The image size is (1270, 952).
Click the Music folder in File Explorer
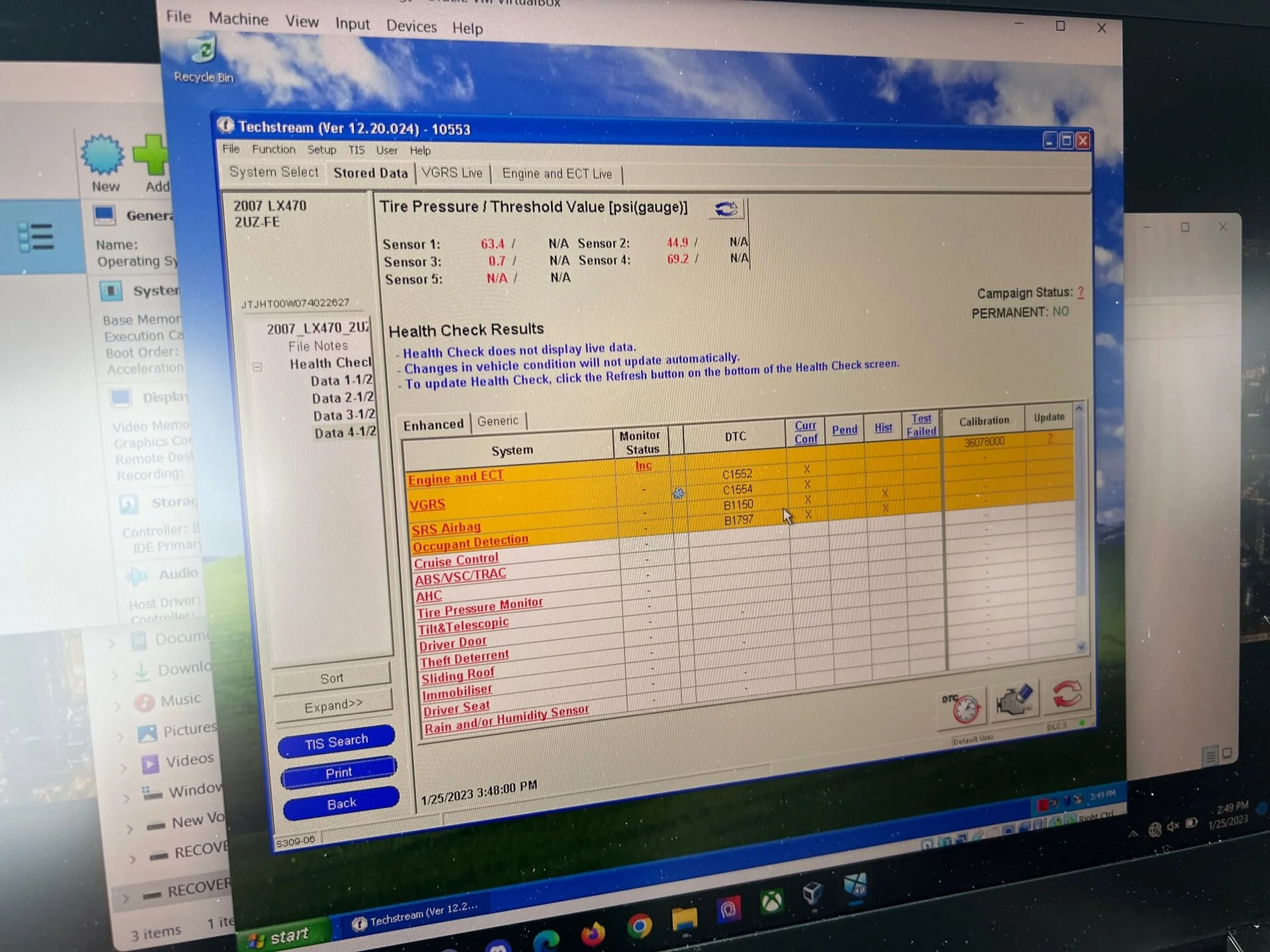[x=168, y=700]
